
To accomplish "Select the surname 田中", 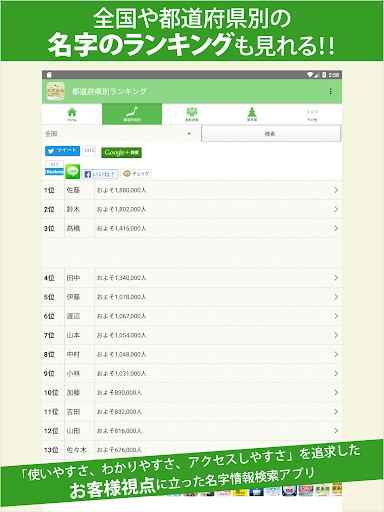I will coord(73,278).
